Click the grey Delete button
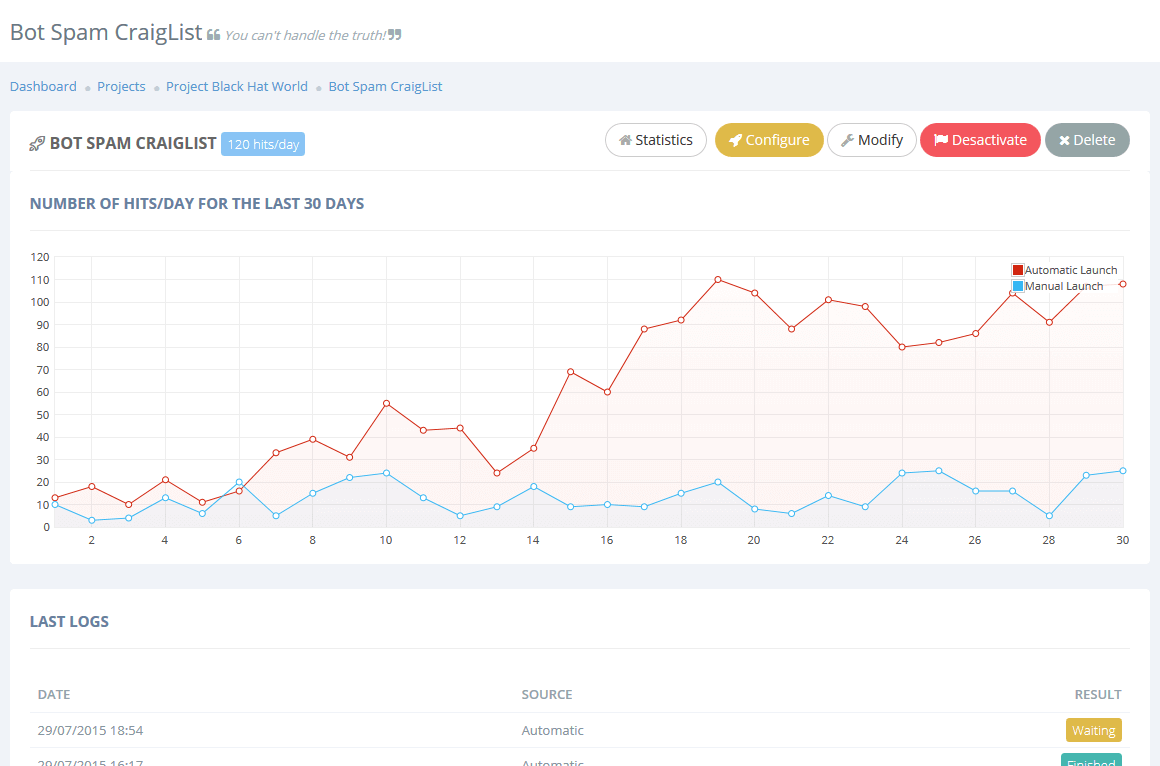Screen dimensions: 1160x766 (1087, 140)
